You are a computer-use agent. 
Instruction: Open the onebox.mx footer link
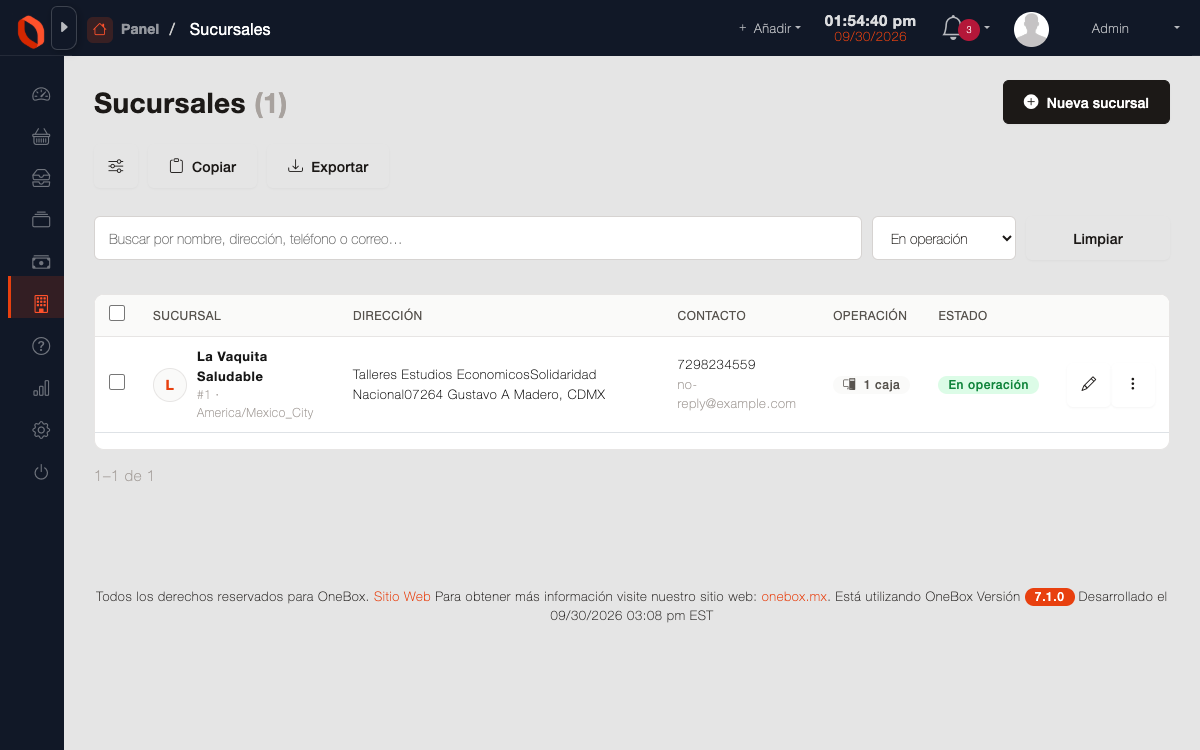click(795, 597)
